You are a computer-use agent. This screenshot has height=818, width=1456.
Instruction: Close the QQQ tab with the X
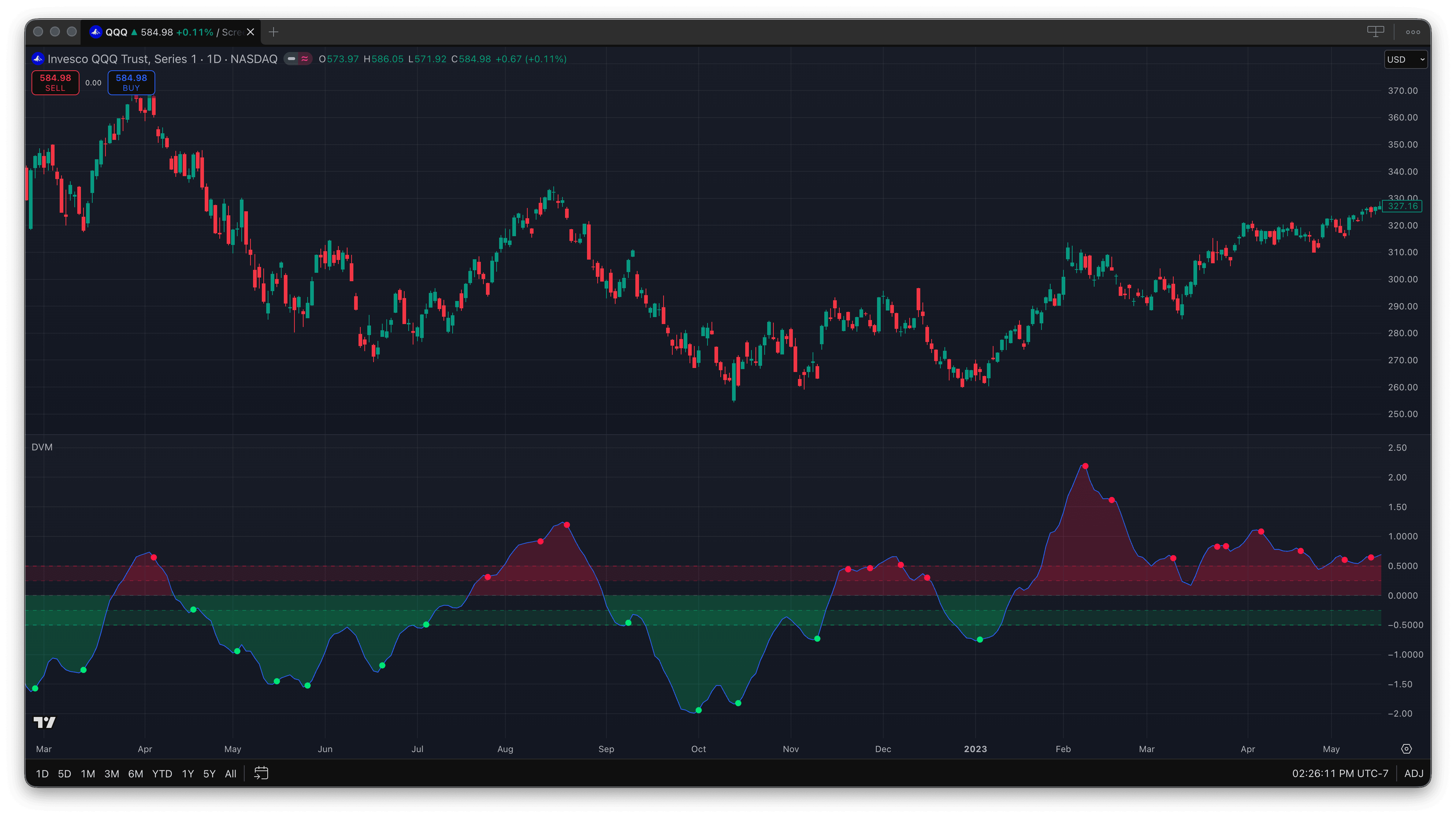(x=250, y=32)
